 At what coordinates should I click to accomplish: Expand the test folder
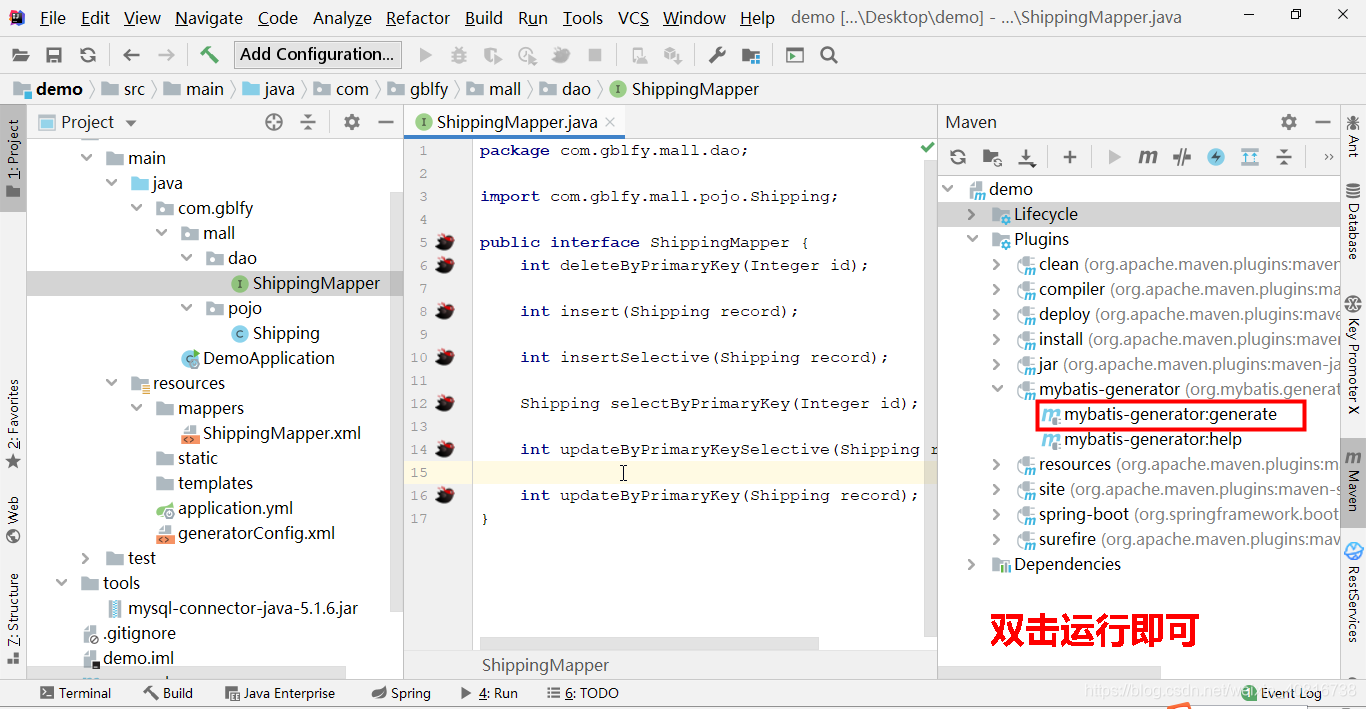(87, 558)
